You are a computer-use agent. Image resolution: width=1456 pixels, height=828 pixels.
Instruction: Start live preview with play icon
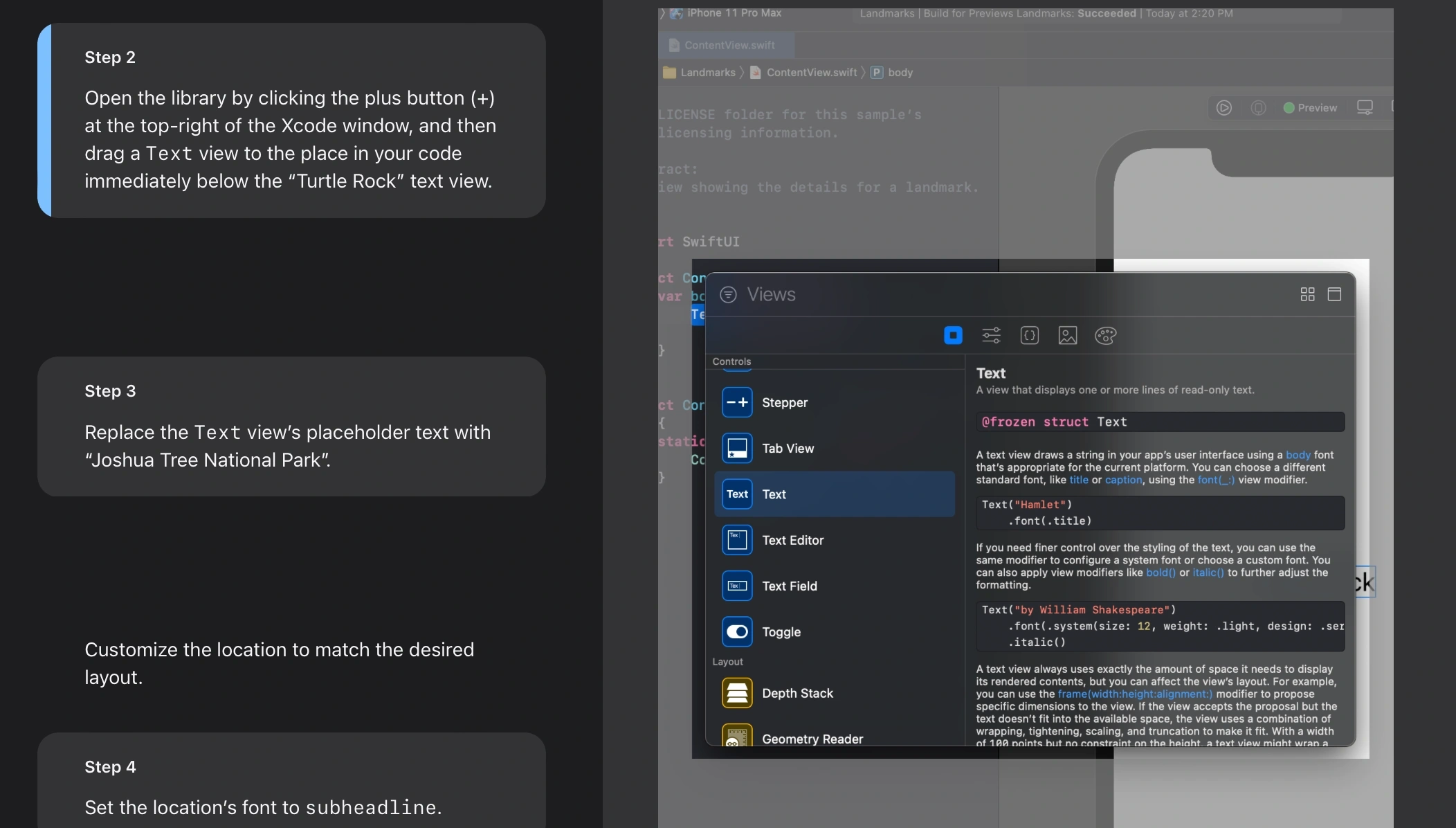pos(1224,108)
